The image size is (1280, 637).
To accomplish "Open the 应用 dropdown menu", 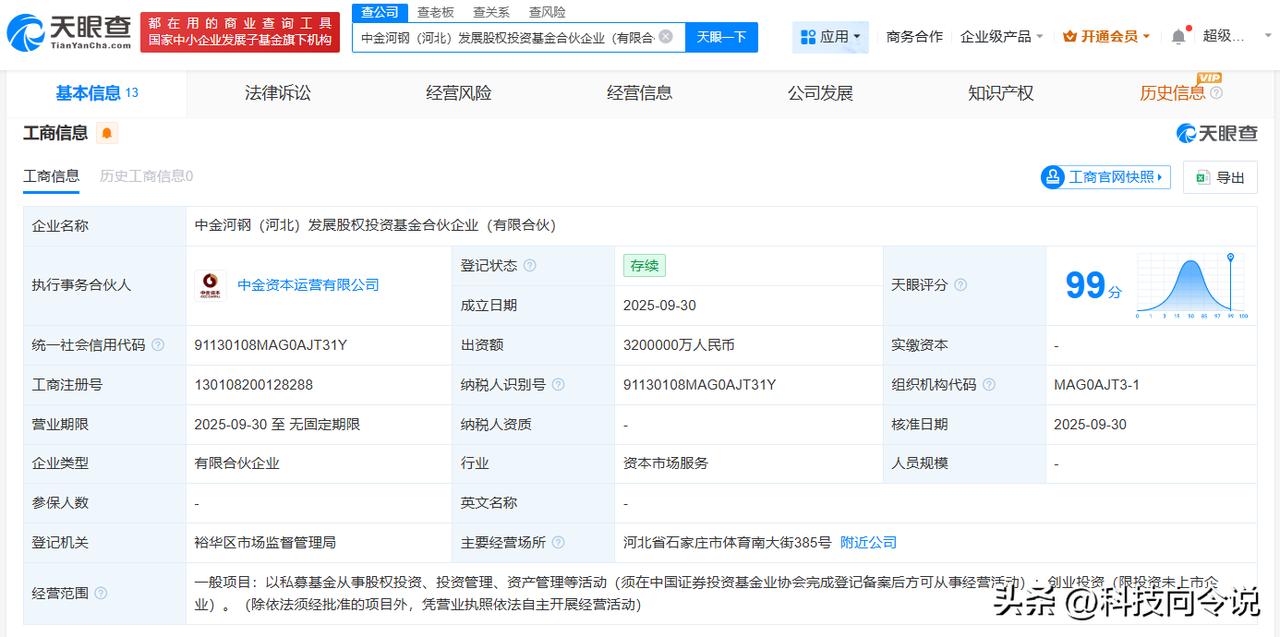I will [x=831, y=37].
